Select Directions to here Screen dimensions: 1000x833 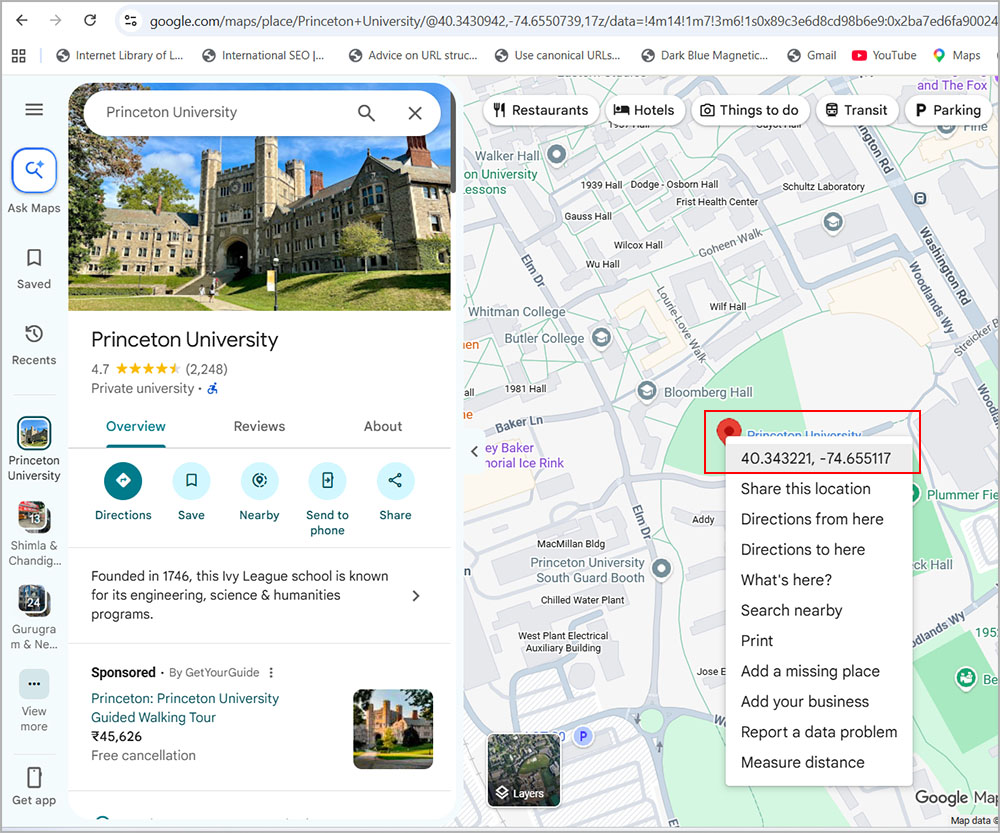pyautogui.click(x=819, y=549)
